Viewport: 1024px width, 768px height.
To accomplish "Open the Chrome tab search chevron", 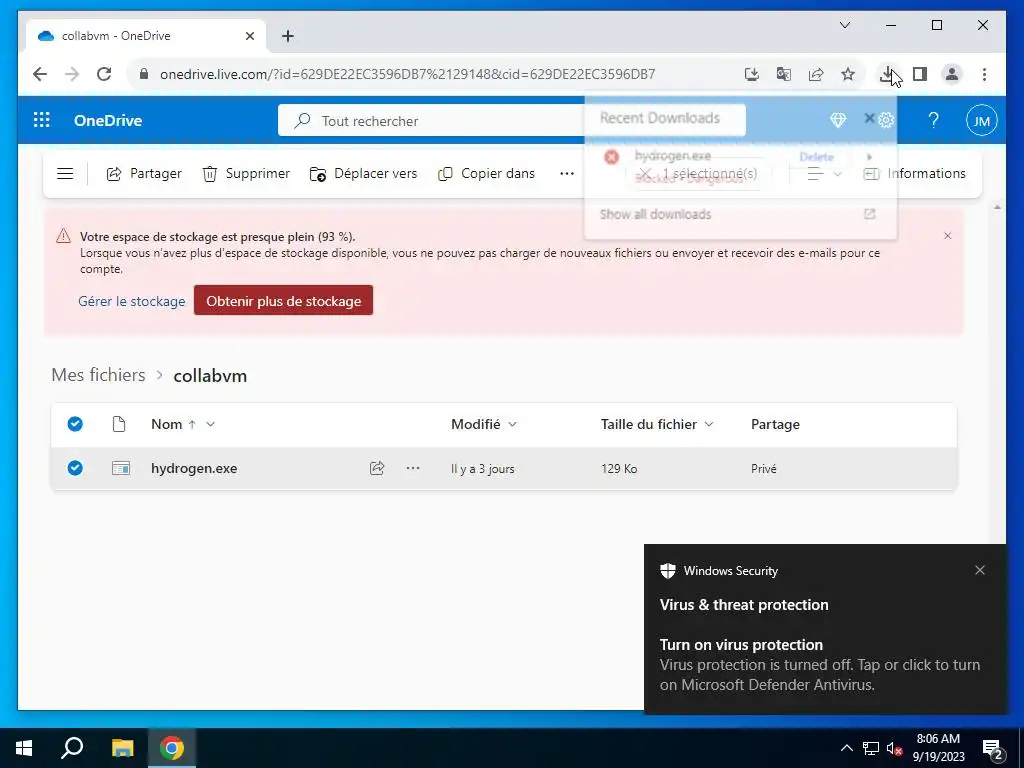I will 844,25.
